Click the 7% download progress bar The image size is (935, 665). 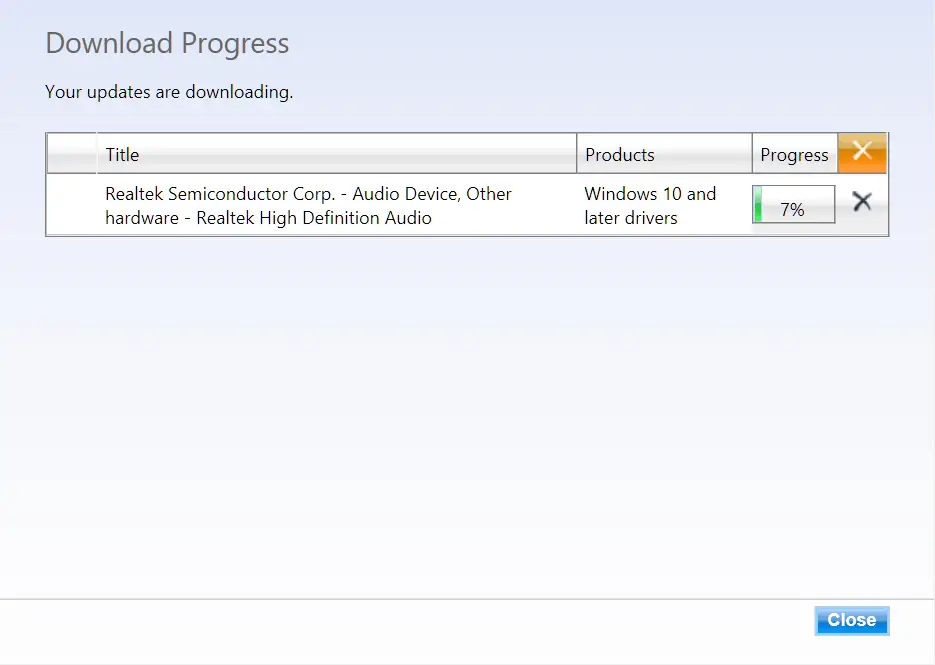pyautogui.click(x=794, y=204)
